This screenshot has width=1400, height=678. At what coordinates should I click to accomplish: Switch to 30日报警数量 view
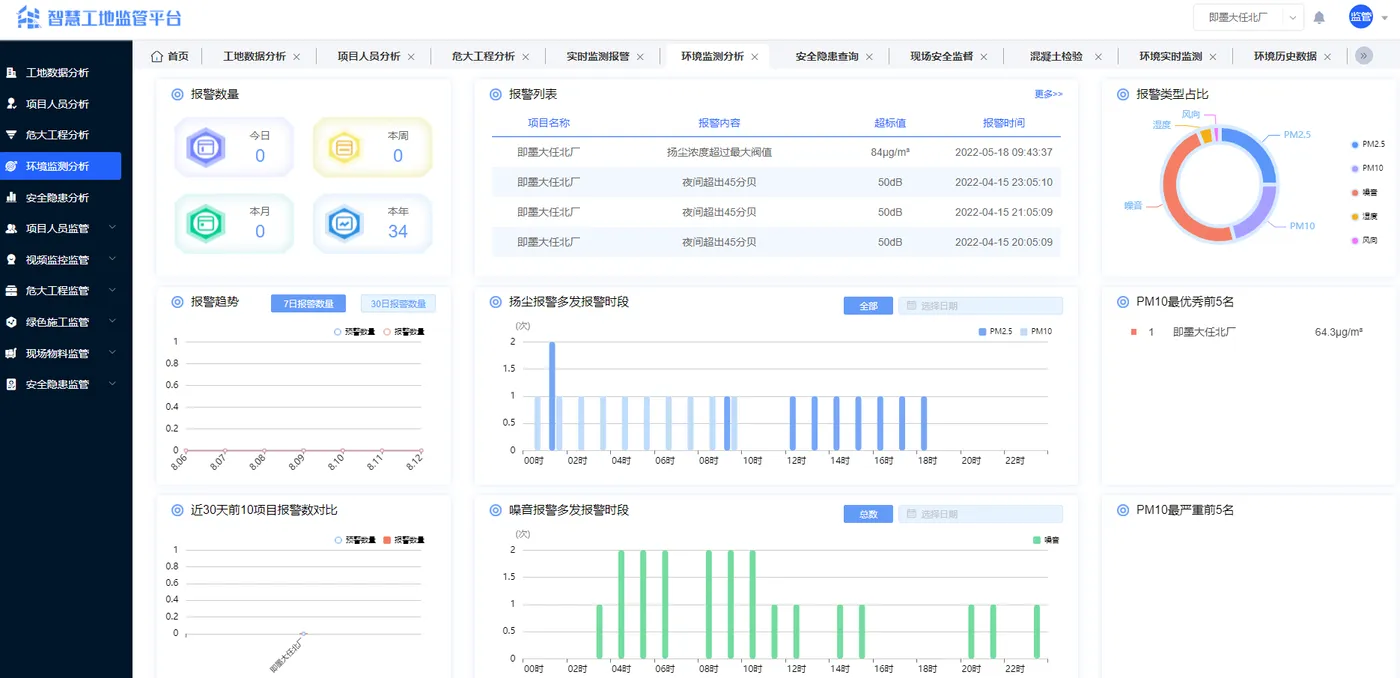click(x=397, y=302)
